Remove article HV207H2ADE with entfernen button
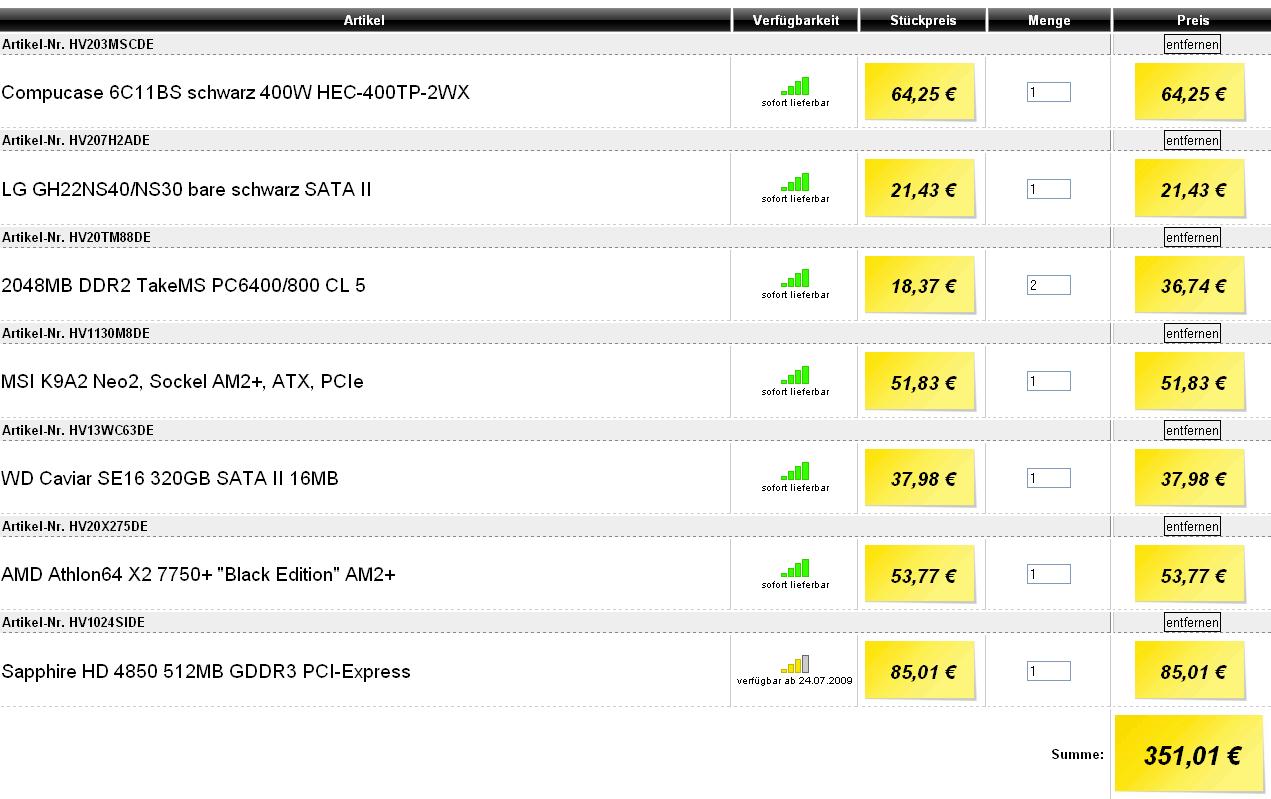The width and height of the screenshot is (1271, 799). [x=1192, y=141]
